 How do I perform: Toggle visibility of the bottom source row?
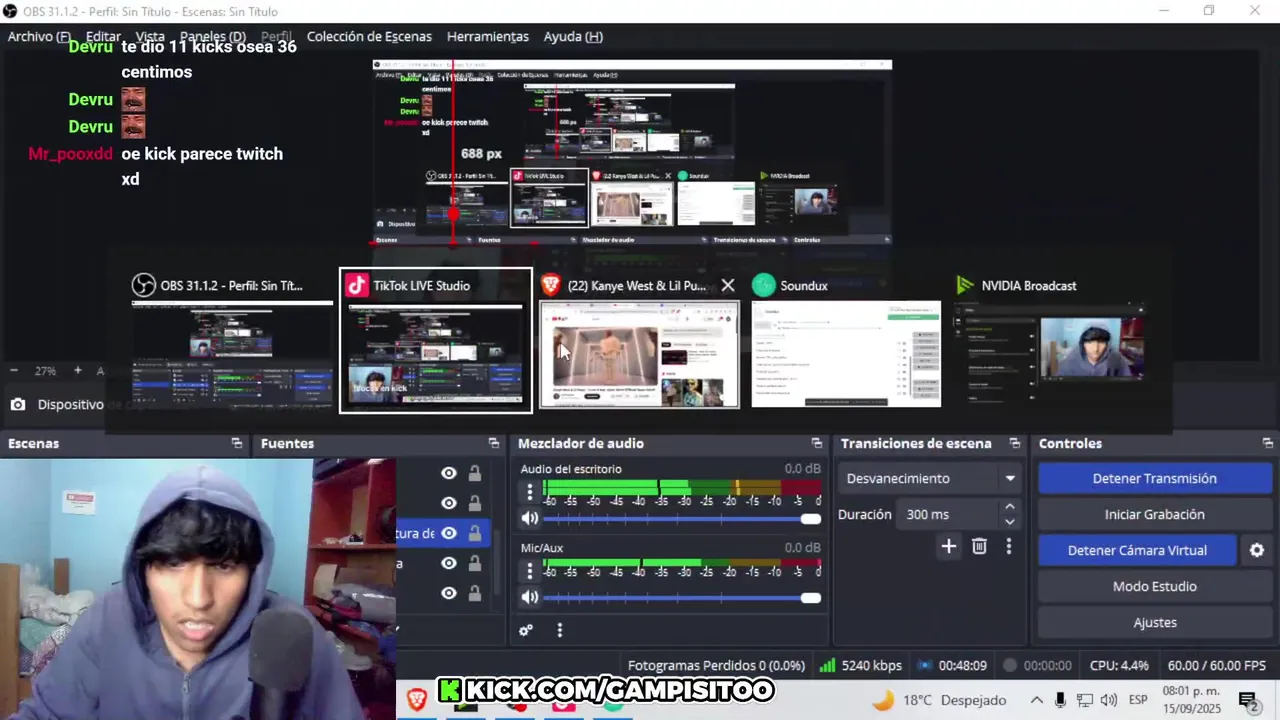click(x=449, y=593)
